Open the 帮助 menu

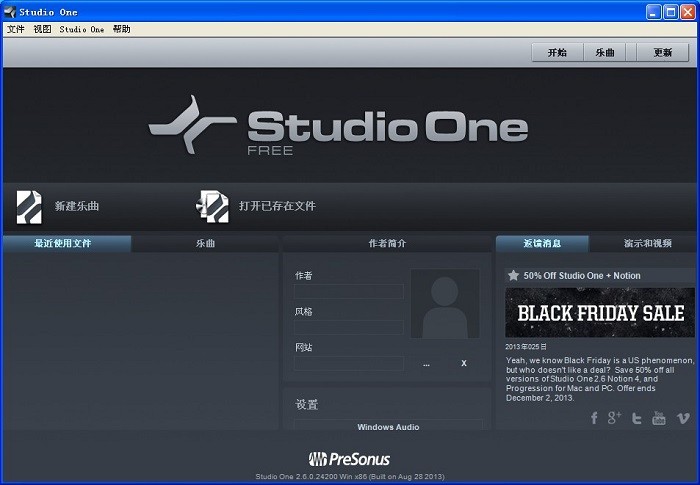(121, 29)
